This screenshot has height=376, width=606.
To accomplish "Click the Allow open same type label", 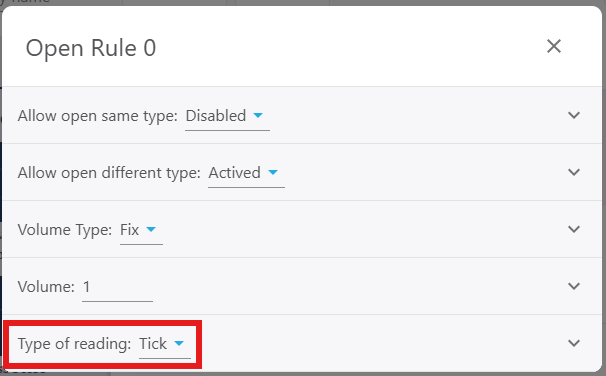I will 97,116.
